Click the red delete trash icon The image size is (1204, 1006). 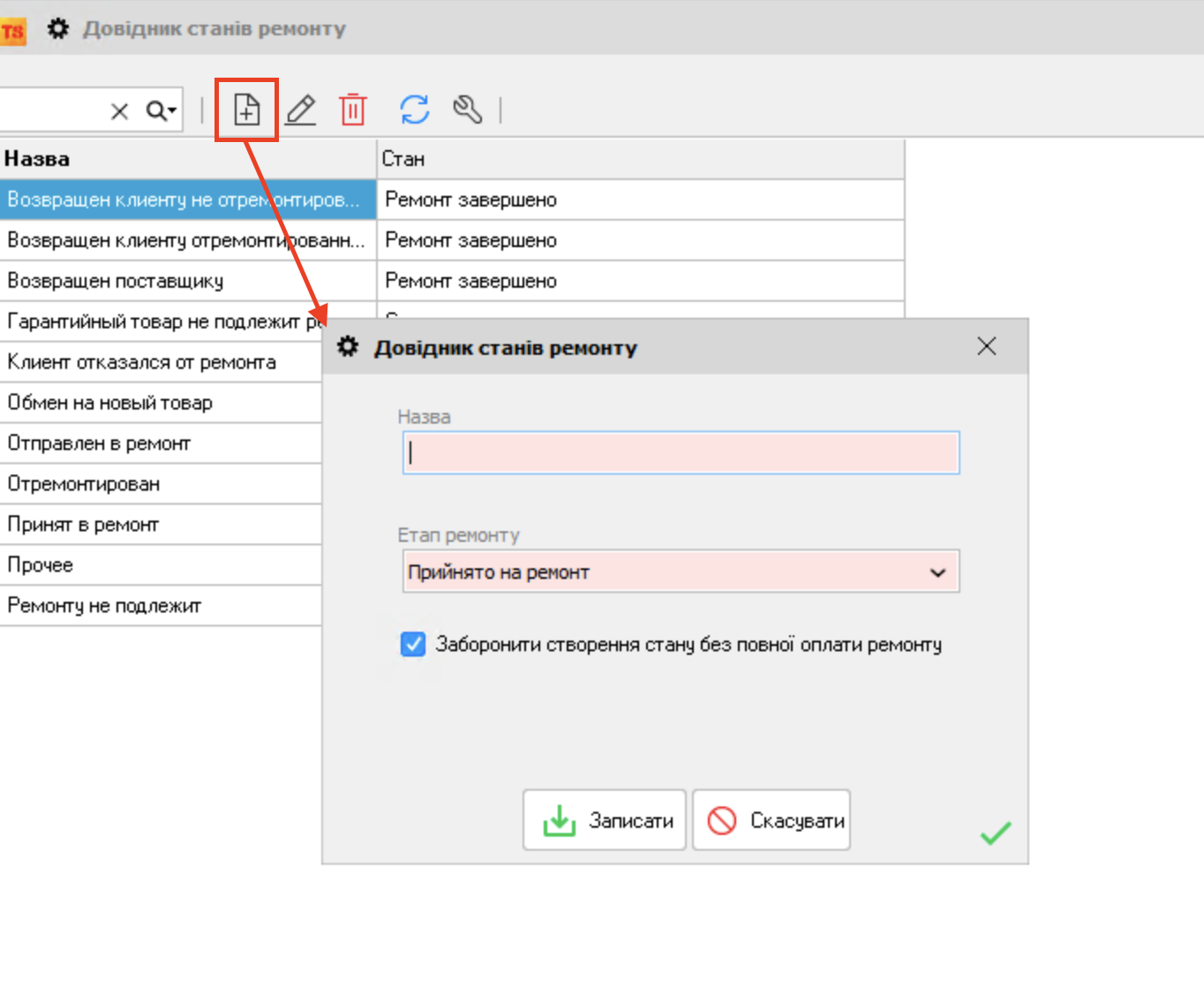[x=352, y=109]
